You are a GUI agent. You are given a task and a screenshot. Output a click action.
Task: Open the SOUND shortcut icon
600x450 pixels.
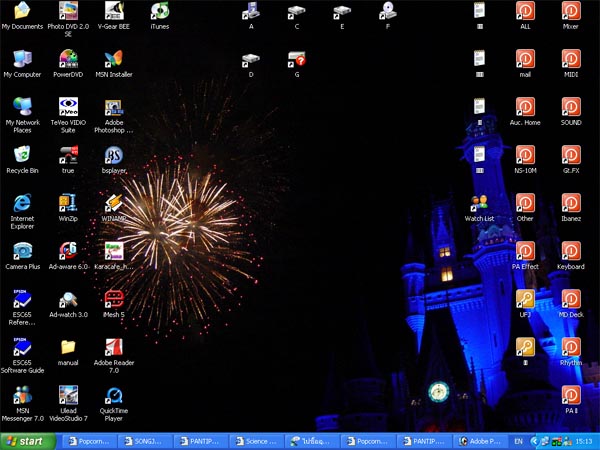pos(571,107)
